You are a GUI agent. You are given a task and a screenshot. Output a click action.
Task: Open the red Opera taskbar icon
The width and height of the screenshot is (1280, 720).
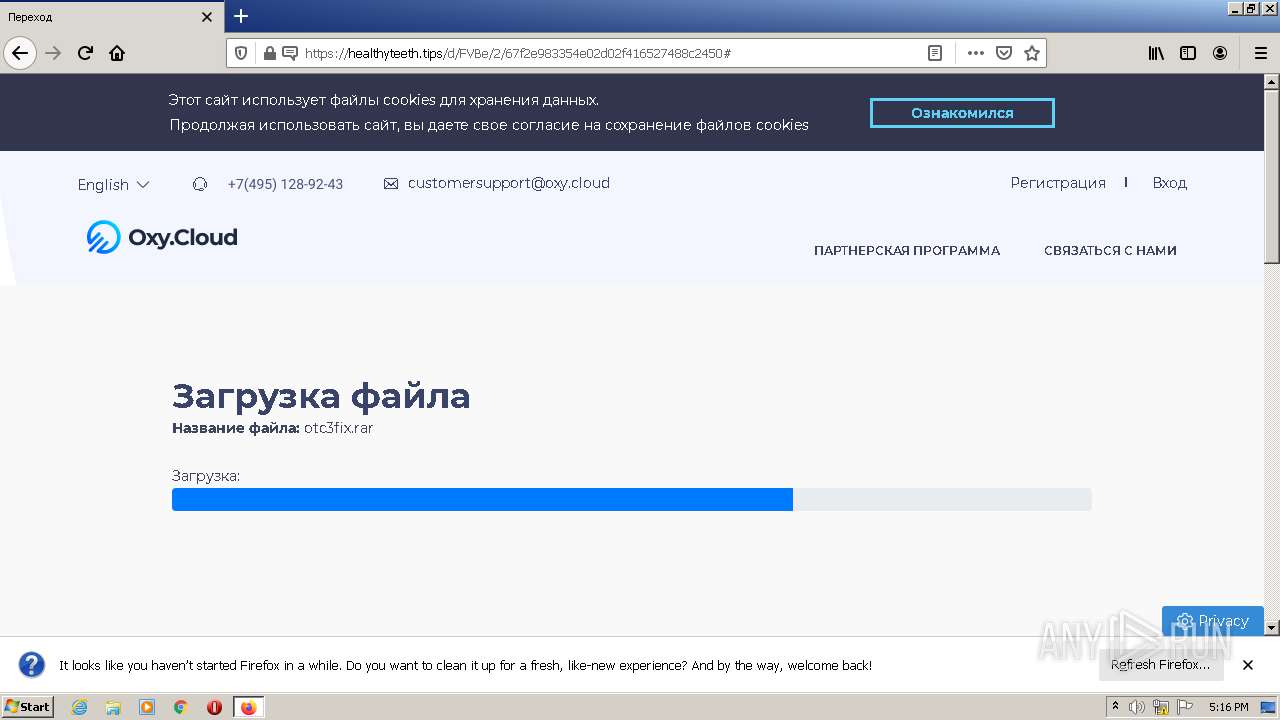[x=214, y=707]
